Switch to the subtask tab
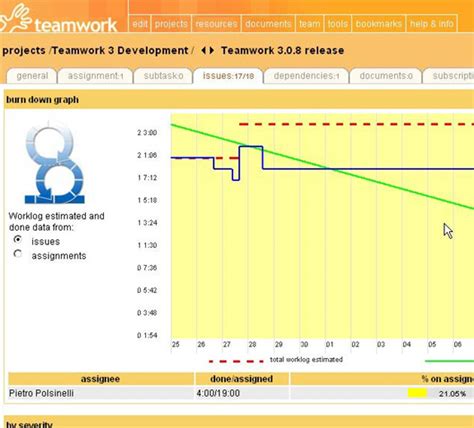474x428 pixels. (x=163, y=76)
